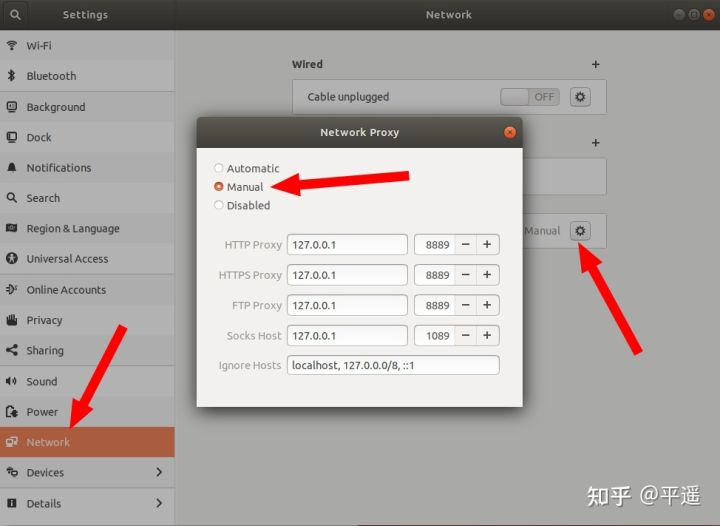The image size is (720, 526).
Task: Close the Network Proxy dialog
Action: tap(510, 132)
